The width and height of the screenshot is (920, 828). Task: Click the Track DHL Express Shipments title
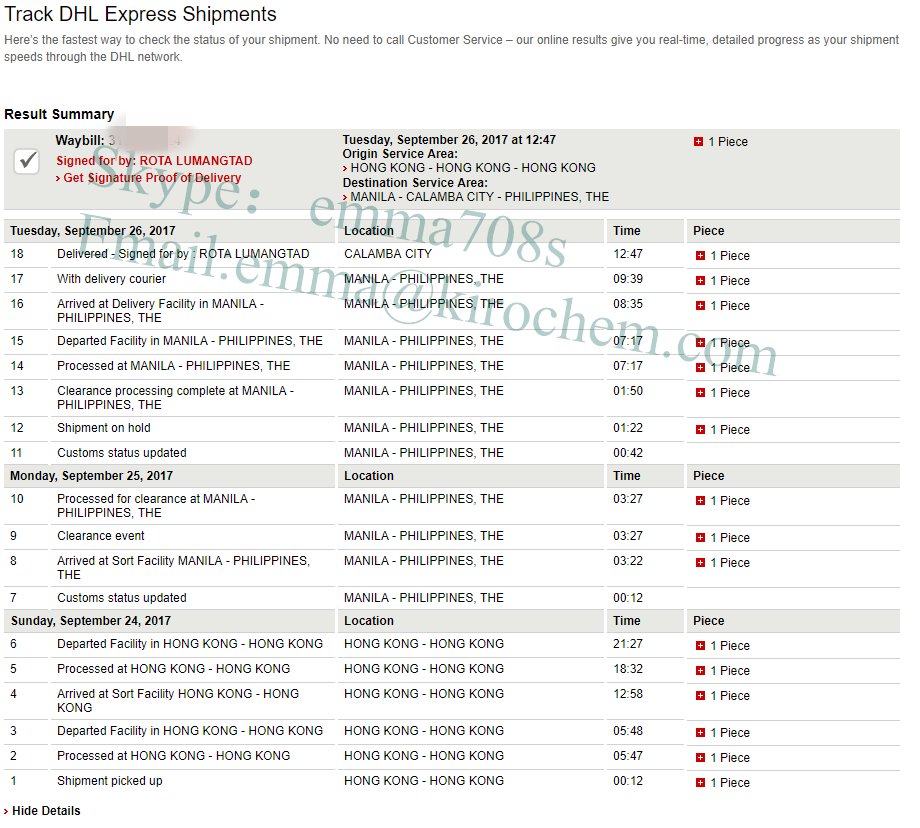point(140,14)
